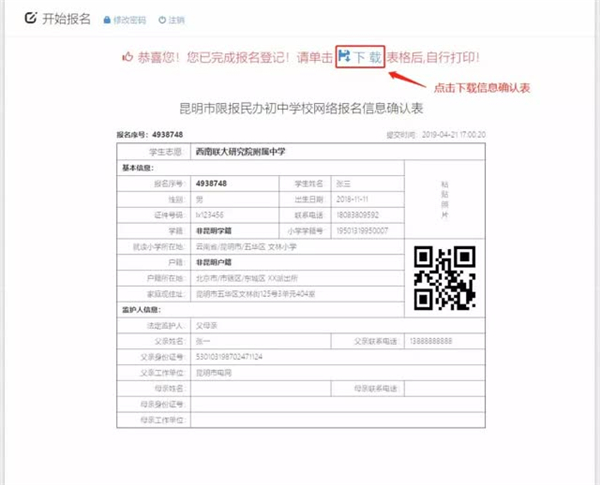Click the 表格后,自行打印 text
The width and height of the screenshot is (600, 485).
[433, 57]
